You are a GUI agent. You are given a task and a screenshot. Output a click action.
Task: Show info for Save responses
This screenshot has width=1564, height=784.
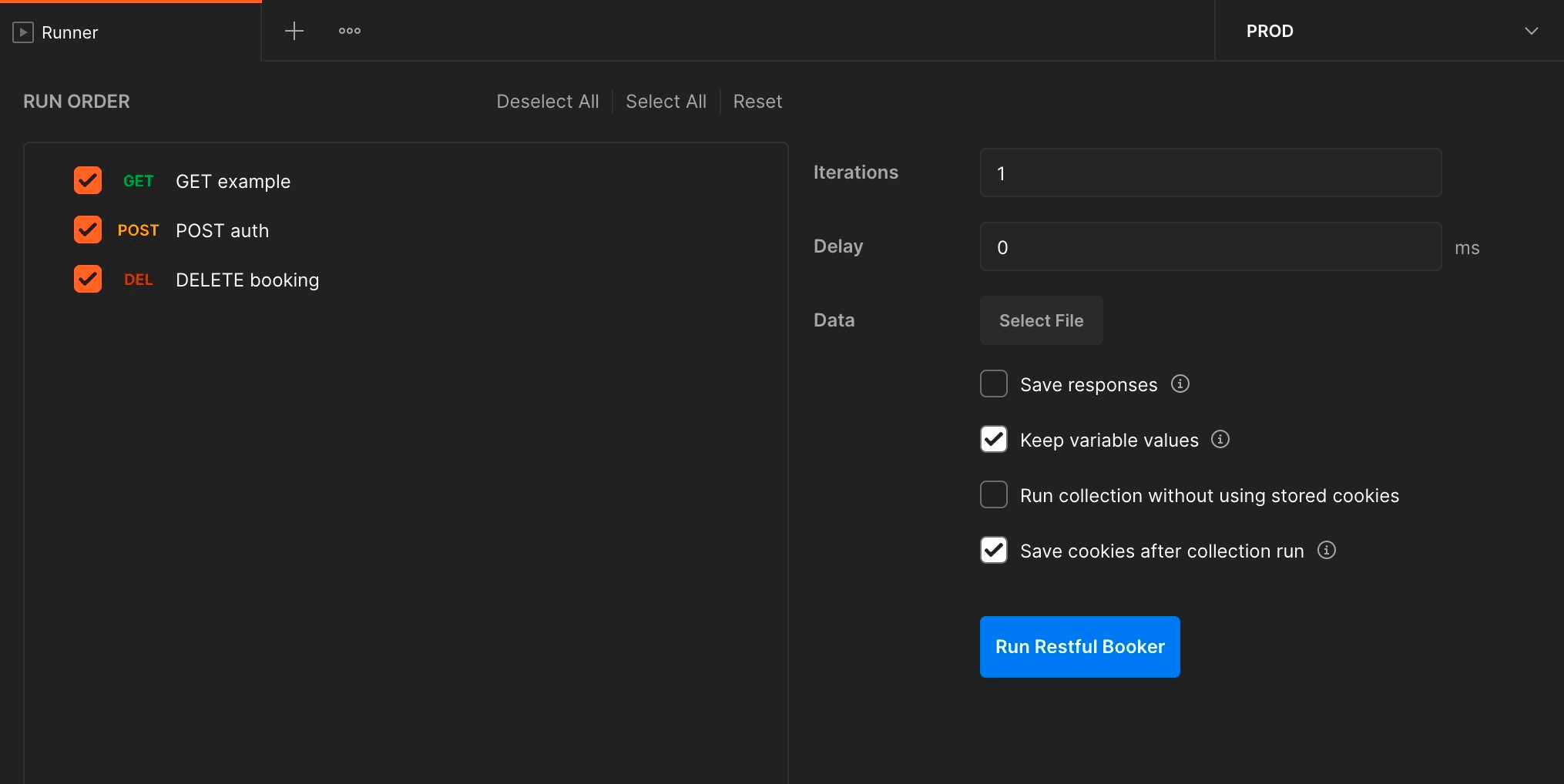(1180, 384)
